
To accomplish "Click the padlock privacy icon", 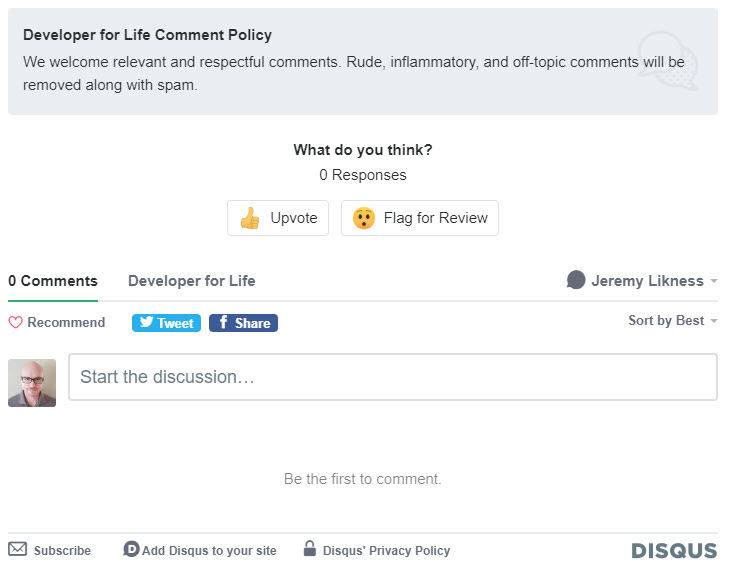I will (x=310, y=548).
